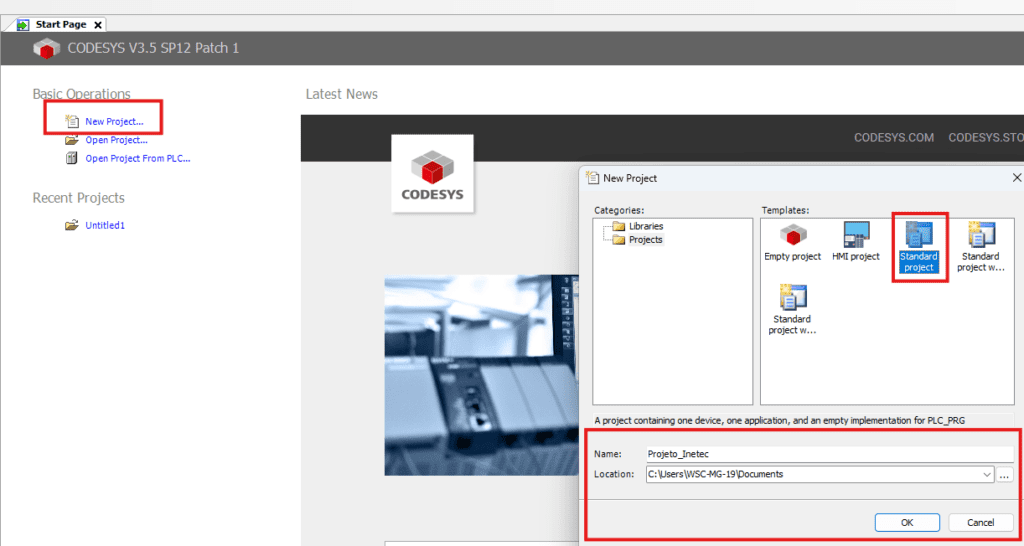Click Open Project From PLC link
Screen dimensions: 1024x546
click(x=138, y=158)
